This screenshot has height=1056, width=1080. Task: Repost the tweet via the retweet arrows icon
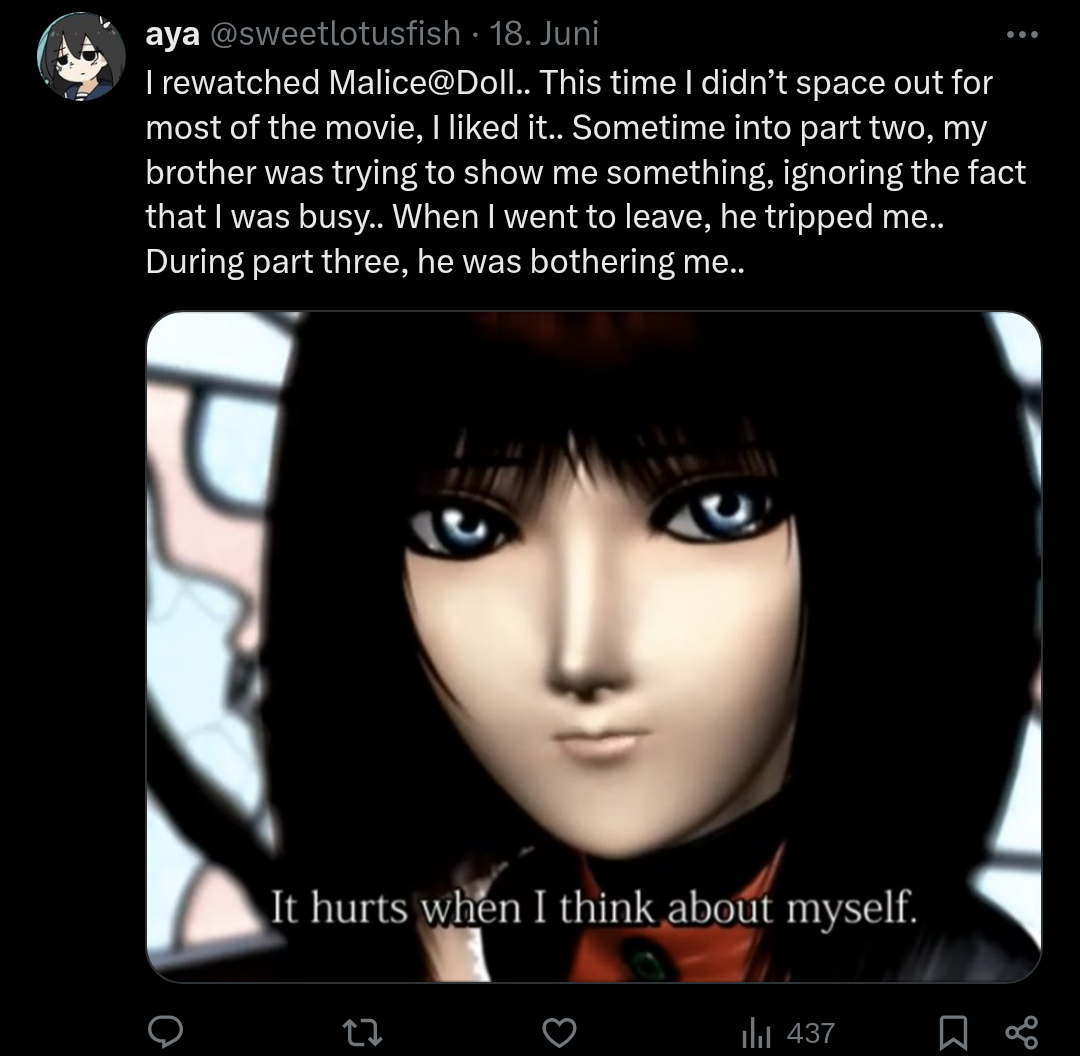click(x=362, y=1033)
